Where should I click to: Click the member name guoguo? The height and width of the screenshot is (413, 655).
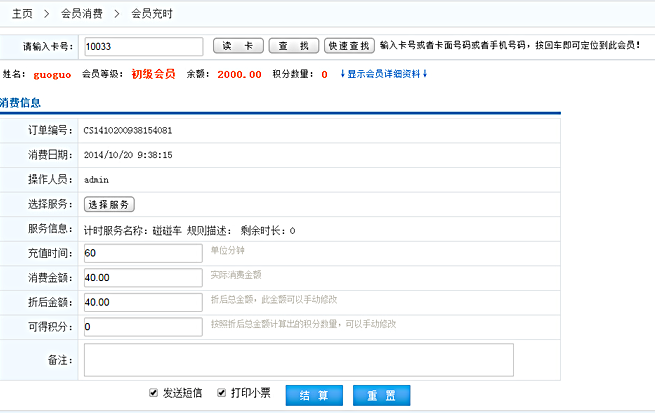point(51,74)
